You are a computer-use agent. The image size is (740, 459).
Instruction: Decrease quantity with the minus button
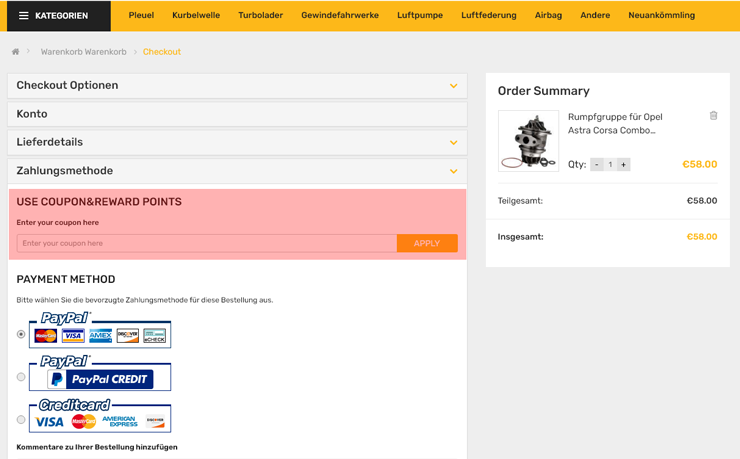[x=597, y=165]
